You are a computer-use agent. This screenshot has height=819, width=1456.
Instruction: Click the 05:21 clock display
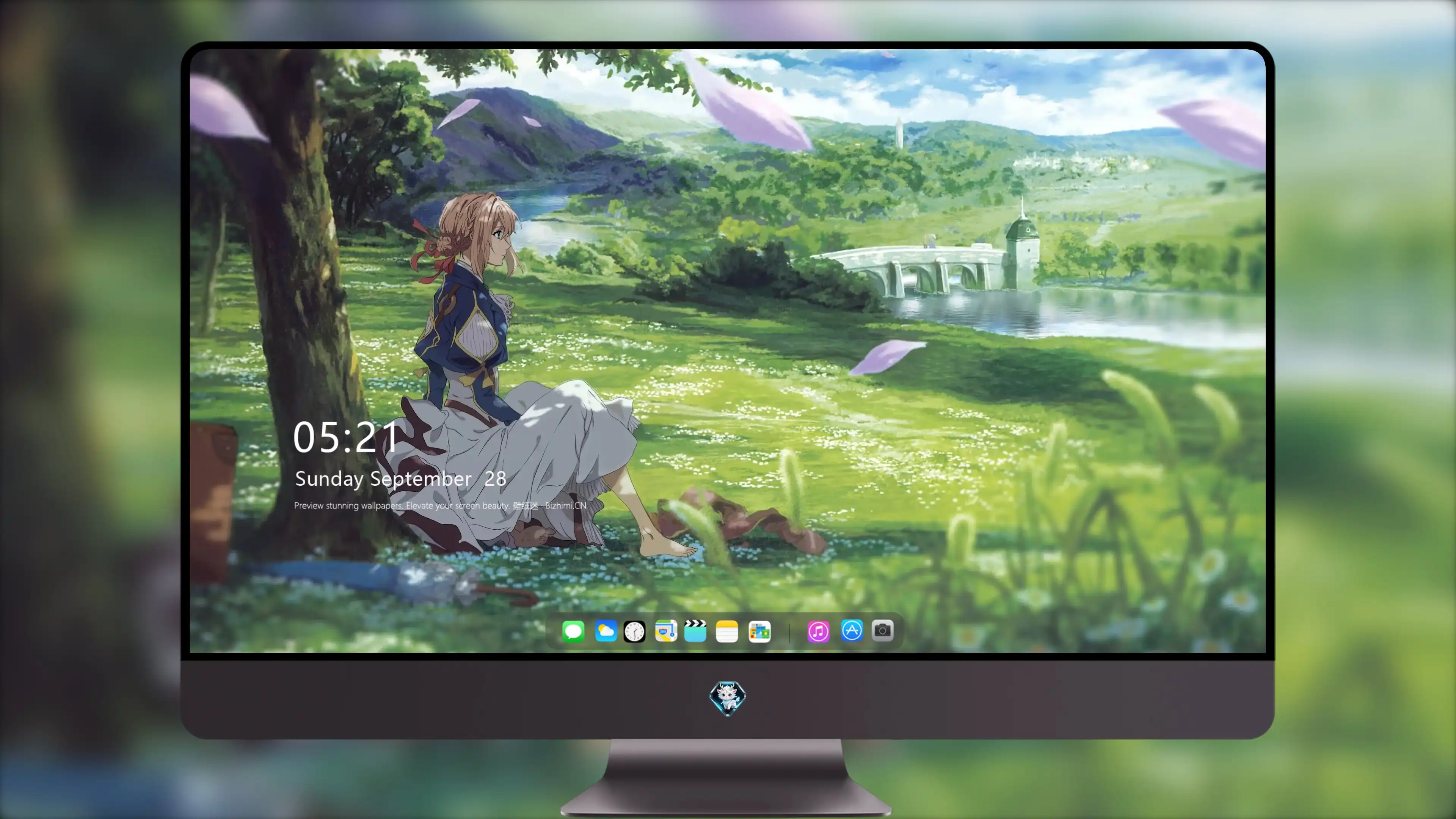(x=346, y=438)
